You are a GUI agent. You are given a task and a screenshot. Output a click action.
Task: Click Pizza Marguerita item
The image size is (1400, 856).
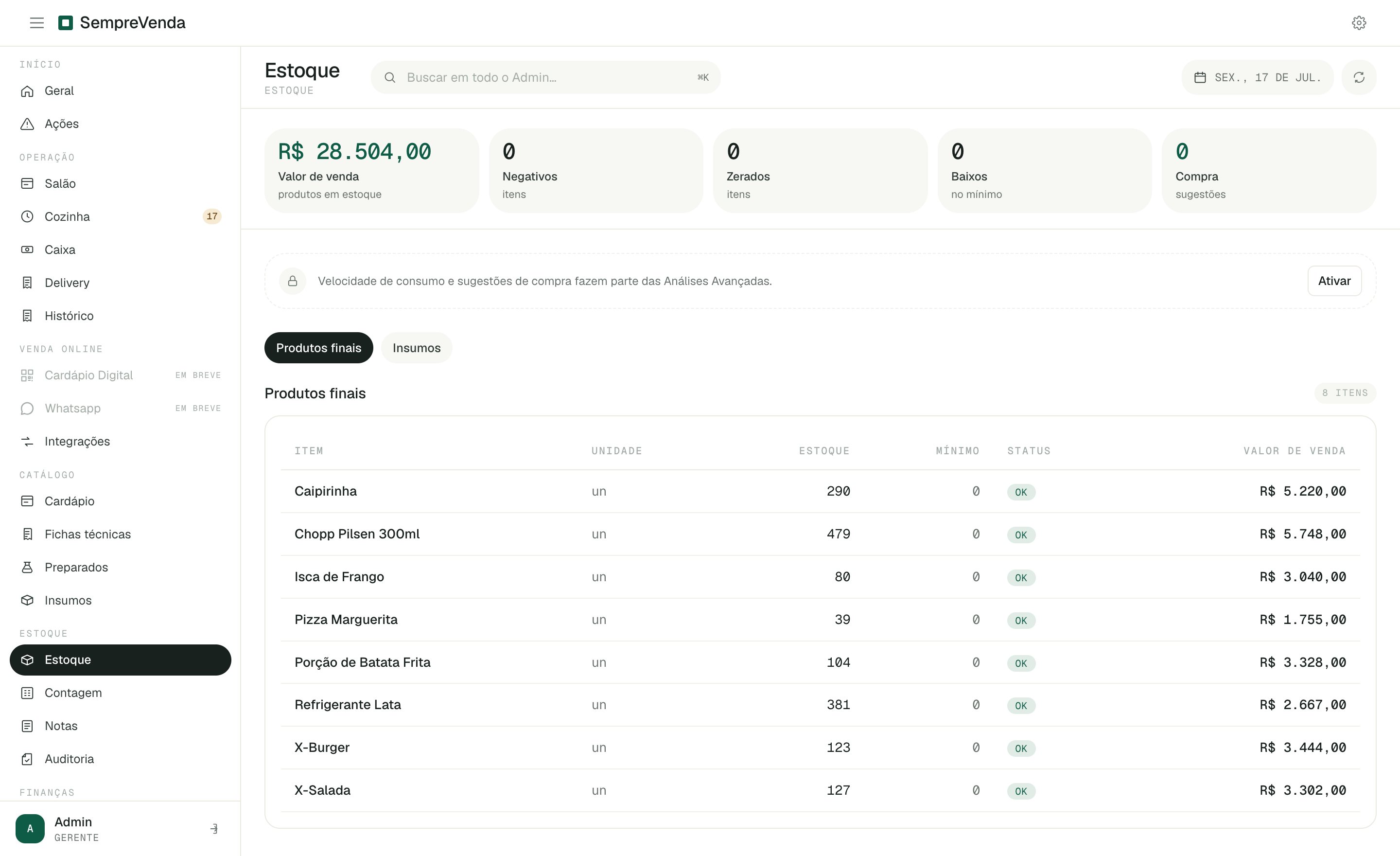346,620
